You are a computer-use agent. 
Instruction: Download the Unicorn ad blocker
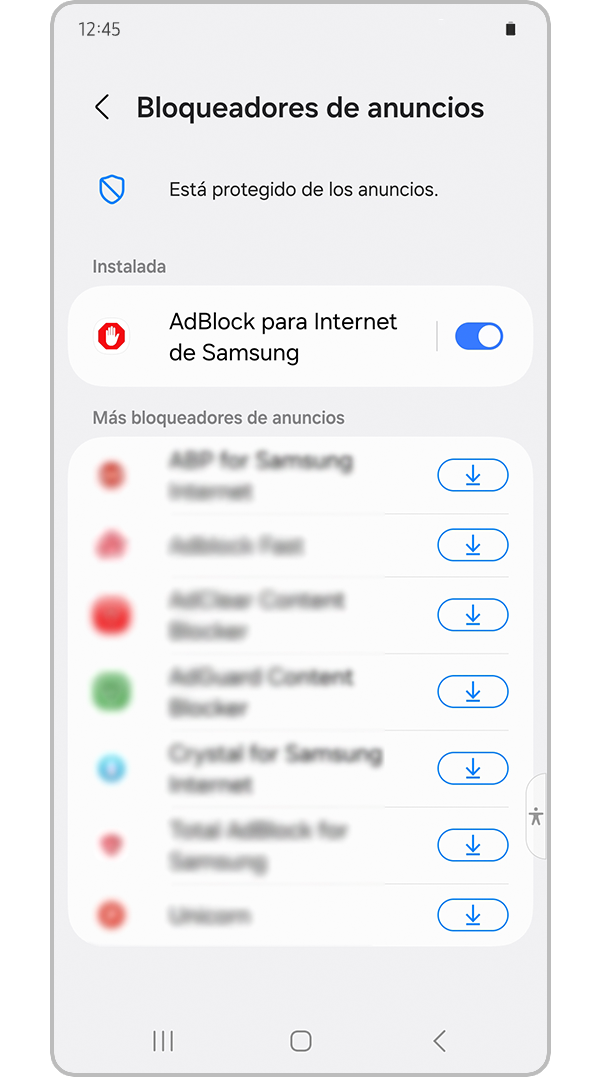pos(473,915)
